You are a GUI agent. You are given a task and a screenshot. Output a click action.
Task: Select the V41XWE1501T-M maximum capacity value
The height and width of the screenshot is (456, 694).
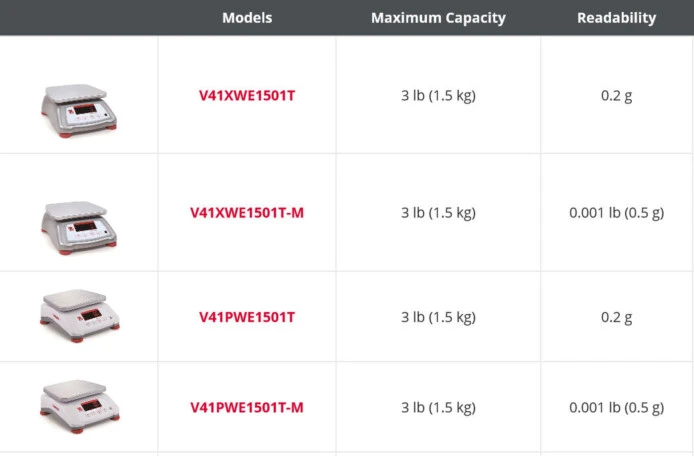coord(438,213)
